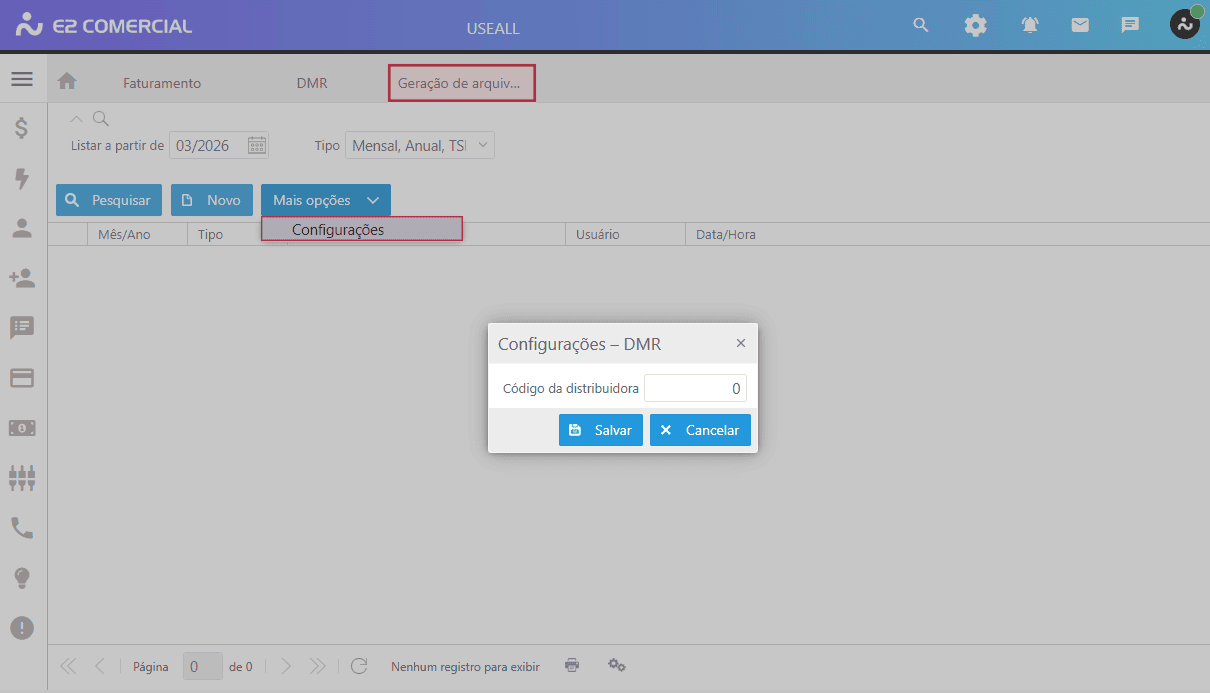This screenshot has height=693, width=1210.
Task: Click the Código da distribuidora input field
Action: (694, 388)
